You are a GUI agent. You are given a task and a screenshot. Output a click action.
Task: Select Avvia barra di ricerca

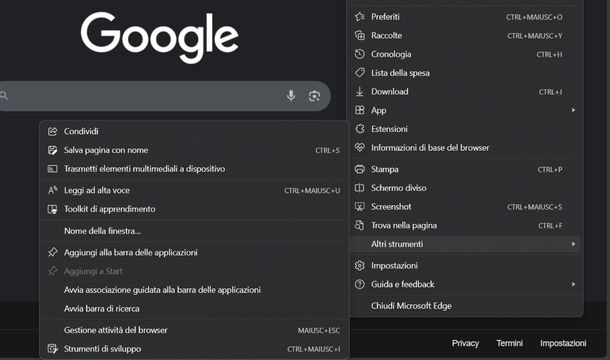click(195, 308)
